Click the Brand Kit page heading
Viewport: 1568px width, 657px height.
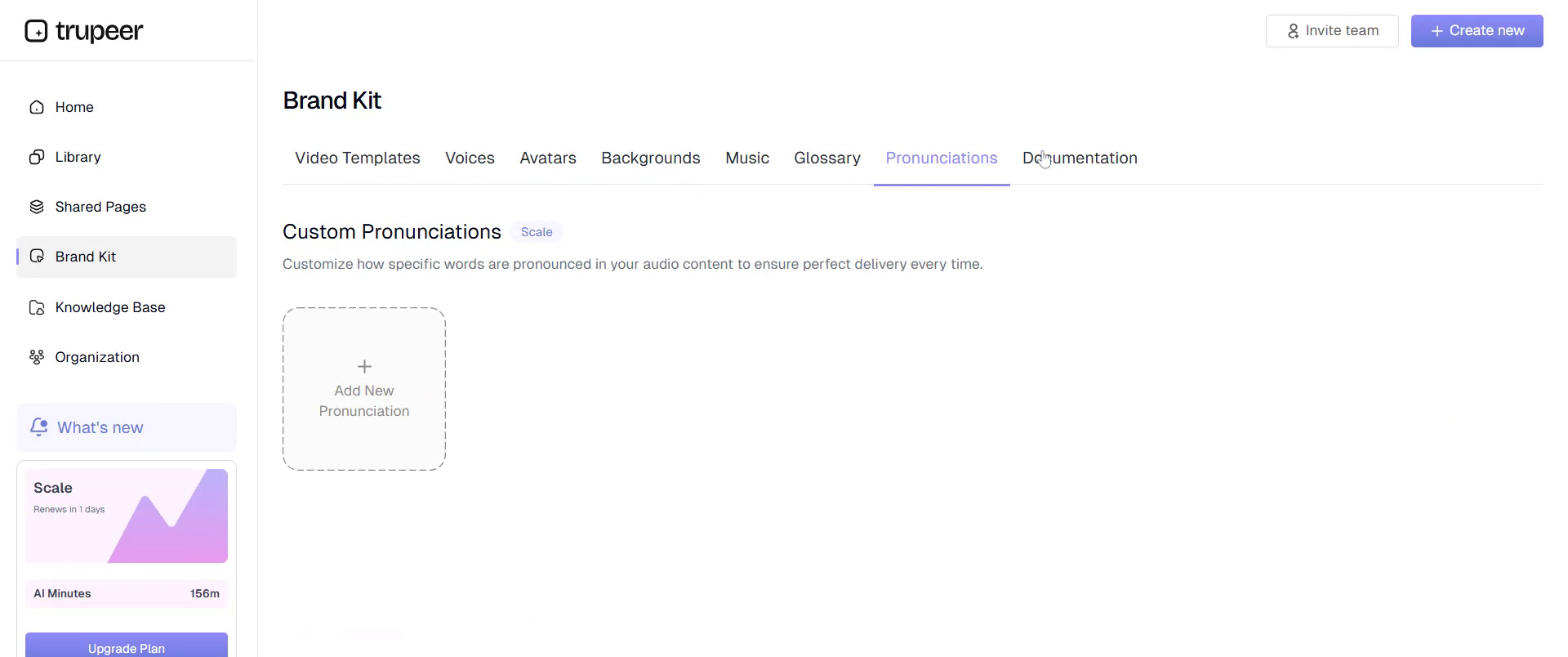332,101
